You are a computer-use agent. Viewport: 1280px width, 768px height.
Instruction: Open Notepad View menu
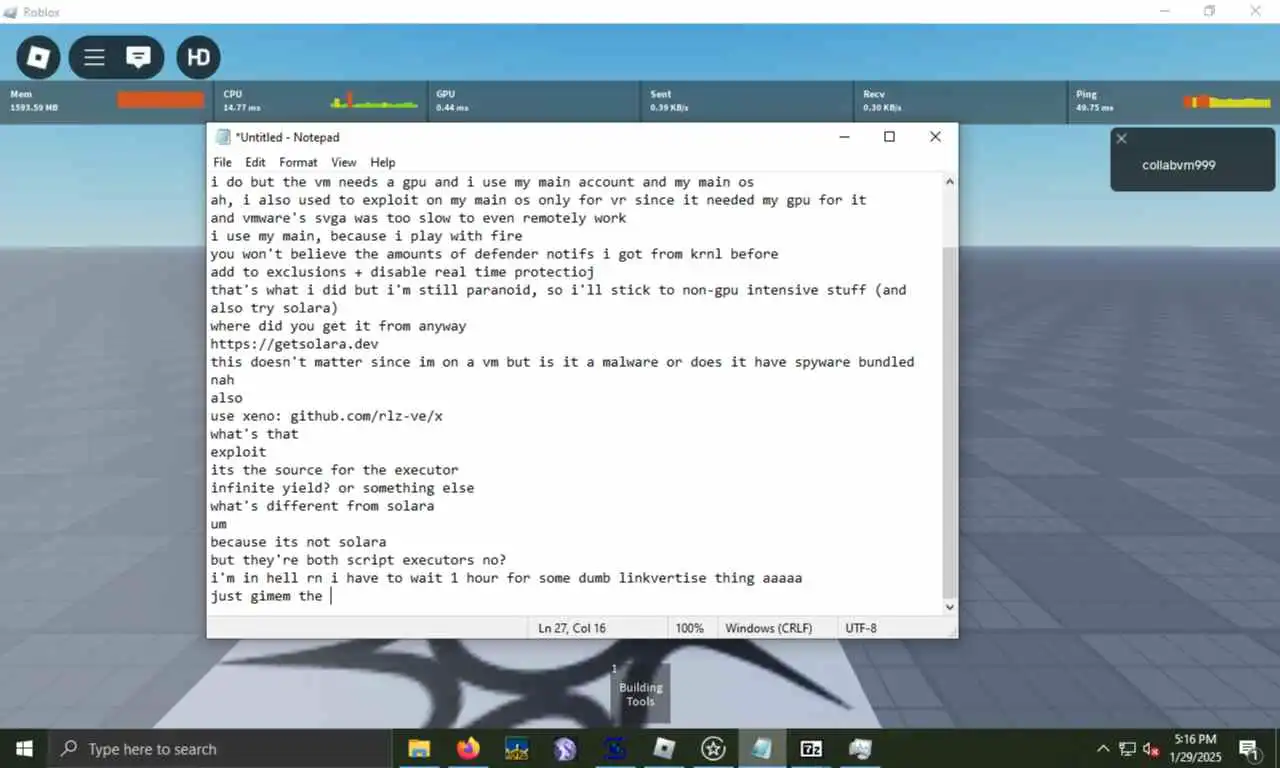tap(343, 162)
